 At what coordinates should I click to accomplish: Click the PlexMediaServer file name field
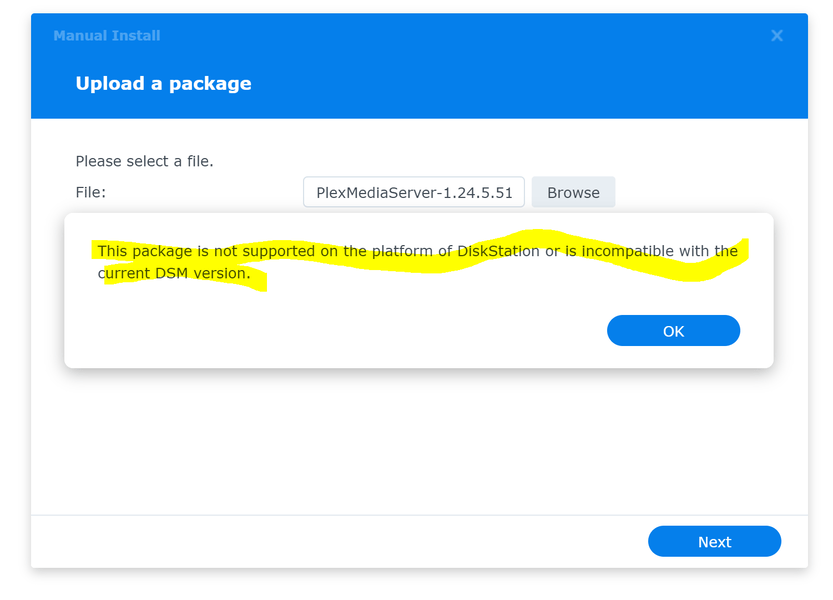pos(414,193)
